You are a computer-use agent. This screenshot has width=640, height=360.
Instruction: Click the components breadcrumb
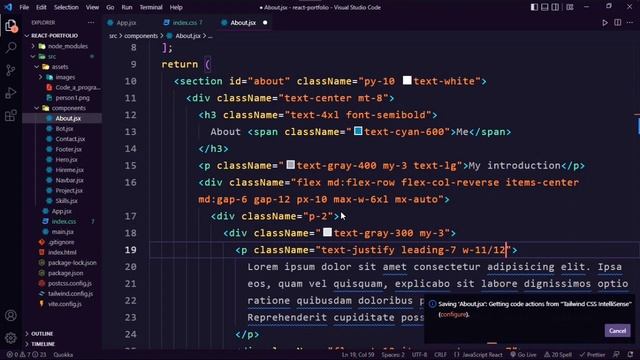click(141, 36)
